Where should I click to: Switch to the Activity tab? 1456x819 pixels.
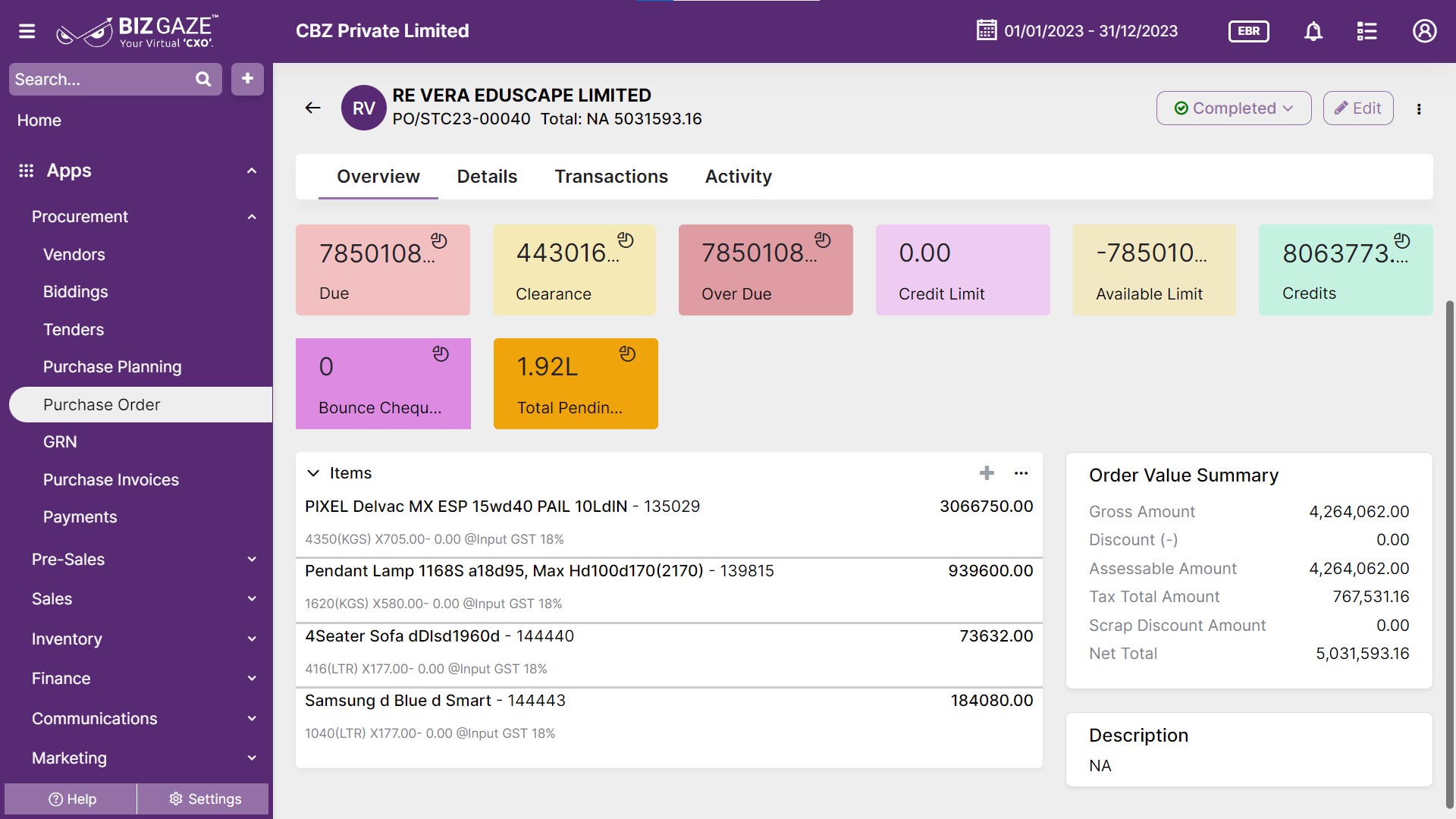coord(739,177)
